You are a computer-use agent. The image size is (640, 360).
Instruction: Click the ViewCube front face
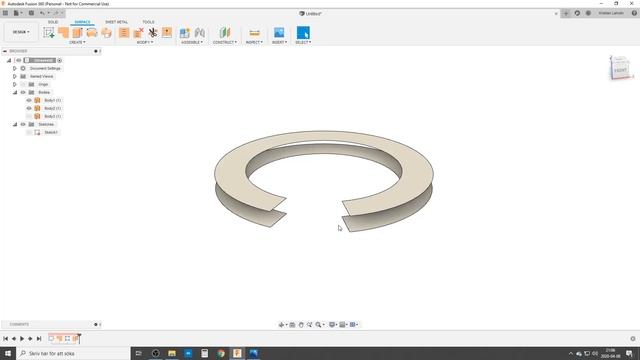[x=620, y=70]
